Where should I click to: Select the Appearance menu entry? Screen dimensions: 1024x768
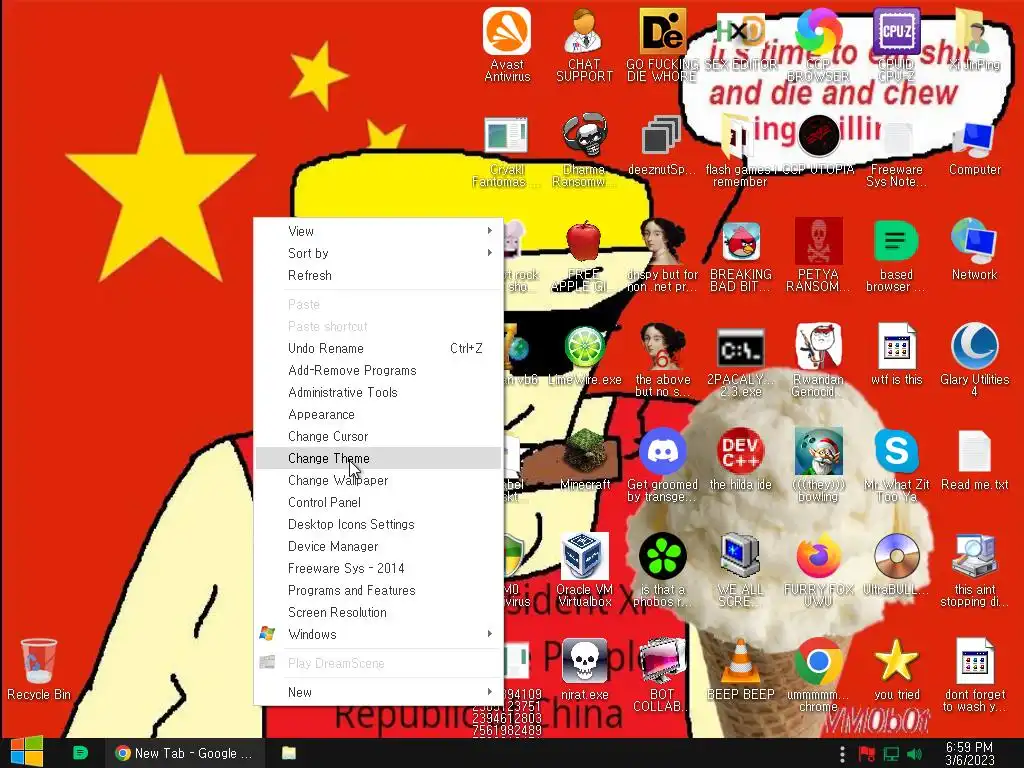point(378,415)
